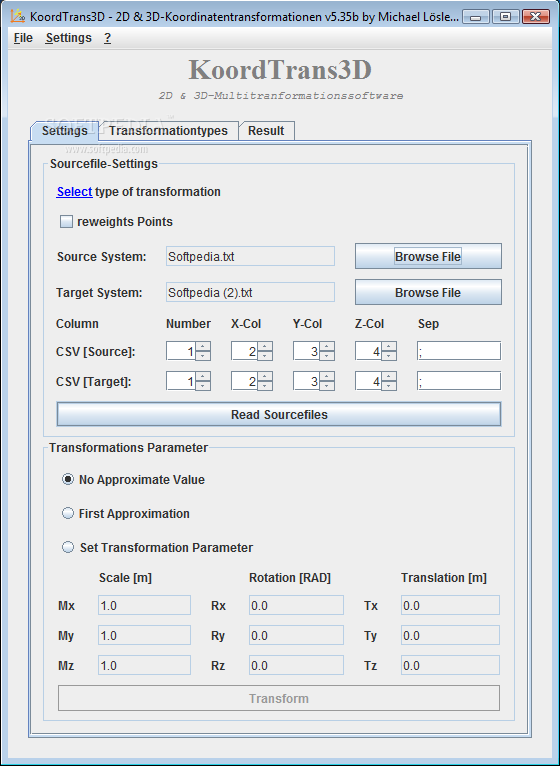The image size is (560, 766).
Task: Click the CSV Source separator field
Action: (459, 351)
